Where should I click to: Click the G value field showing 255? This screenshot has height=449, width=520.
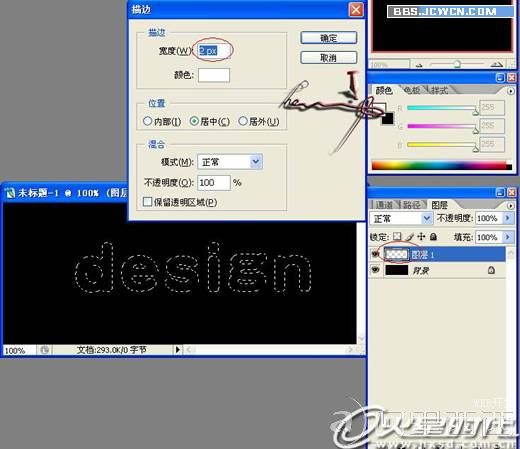(492, 125)
